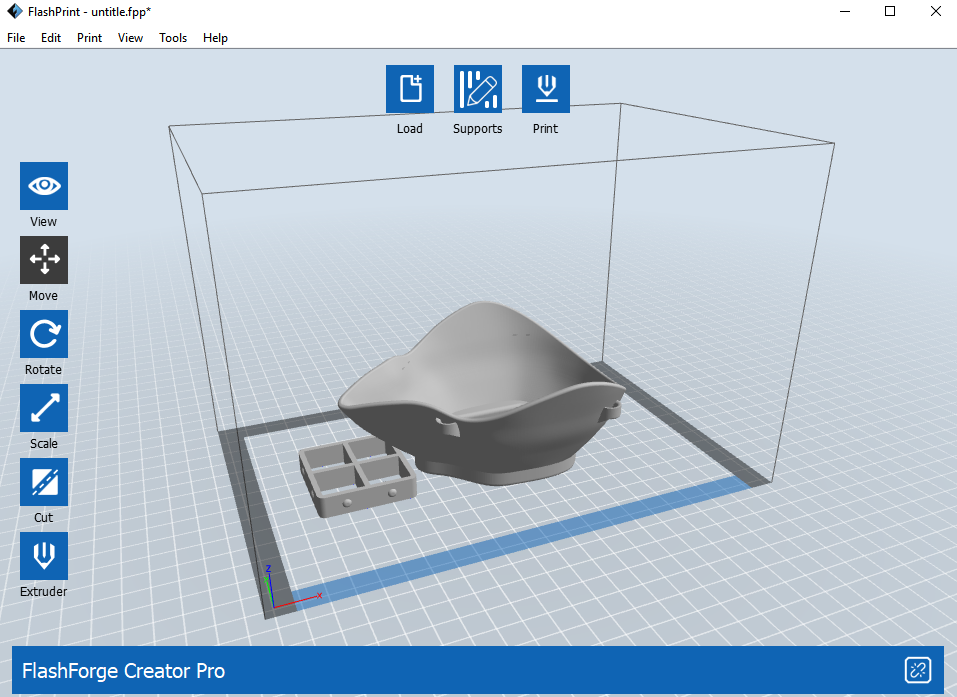
Task: Select the View eye tool
Action: 44,186
